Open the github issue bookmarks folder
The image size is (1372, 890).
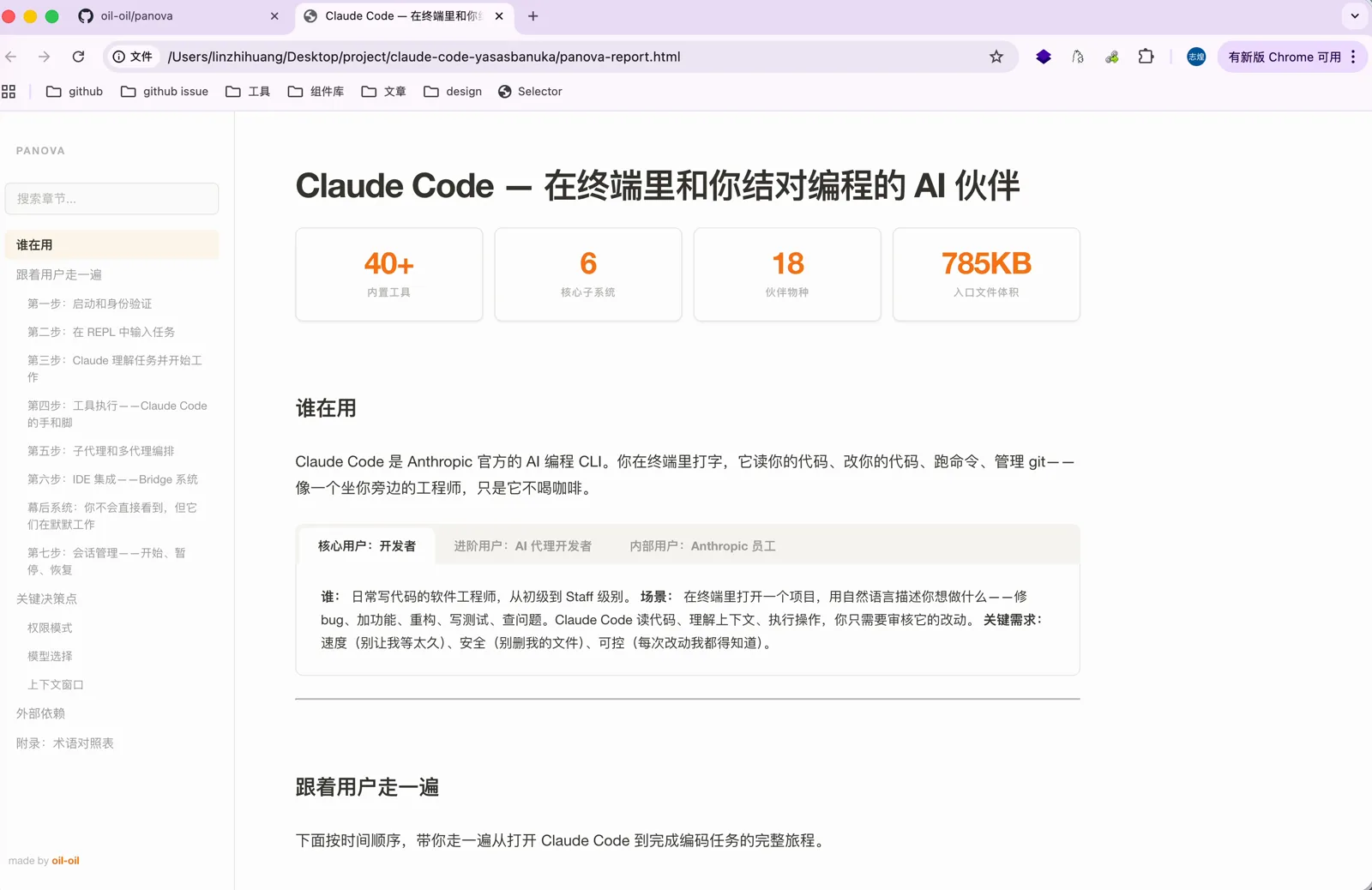[165, 91]
